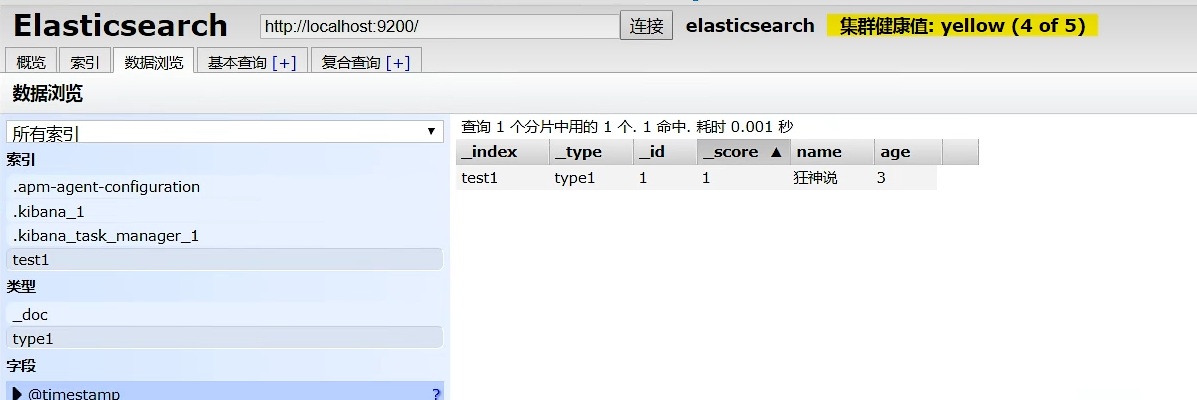Viewport: 1197px width, 400px height.
Task: Switch to the 索引 tab
Action: (x=85, y=62)
